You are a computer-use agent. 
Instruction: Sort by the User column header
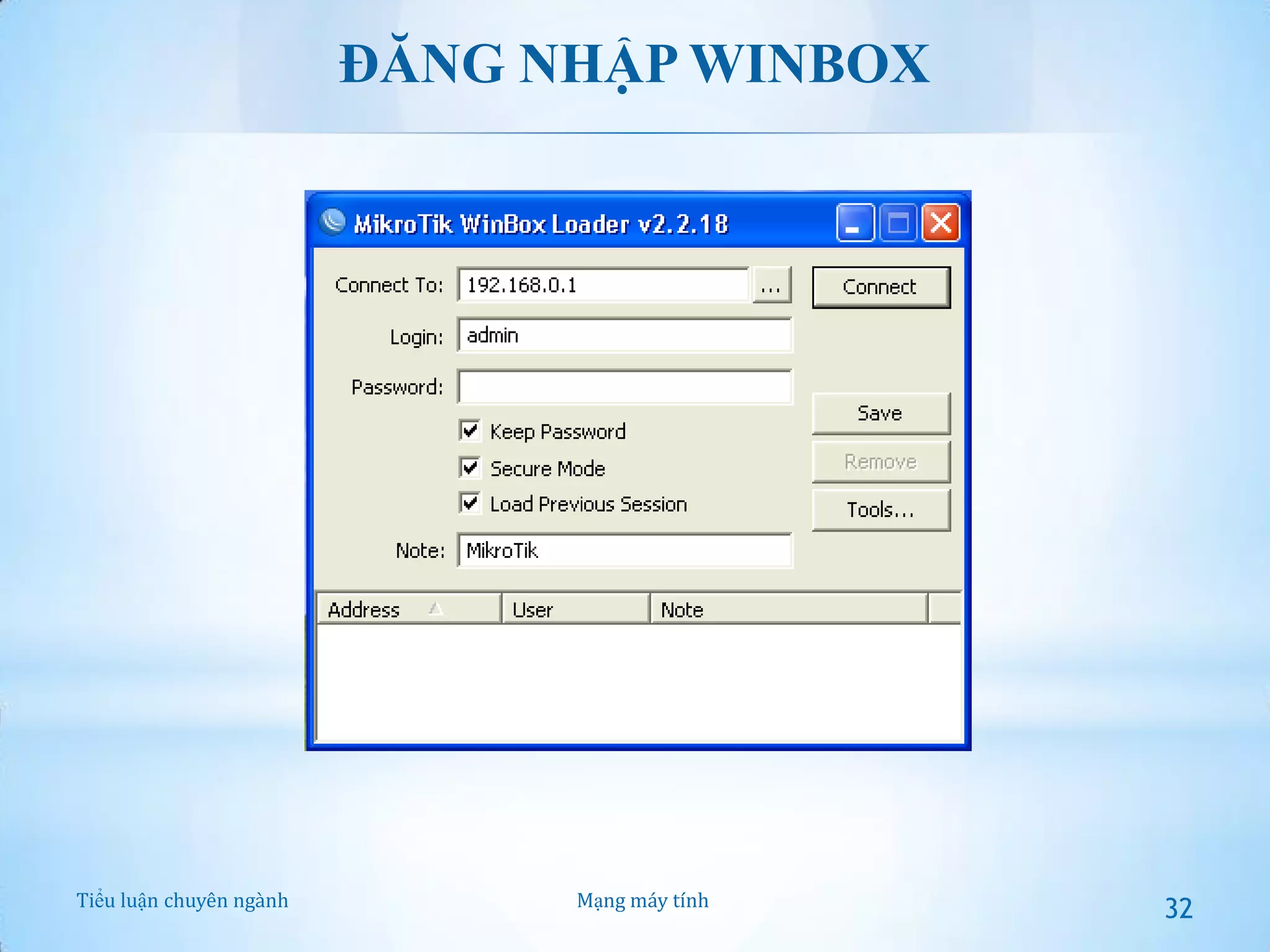click(576, 609)
